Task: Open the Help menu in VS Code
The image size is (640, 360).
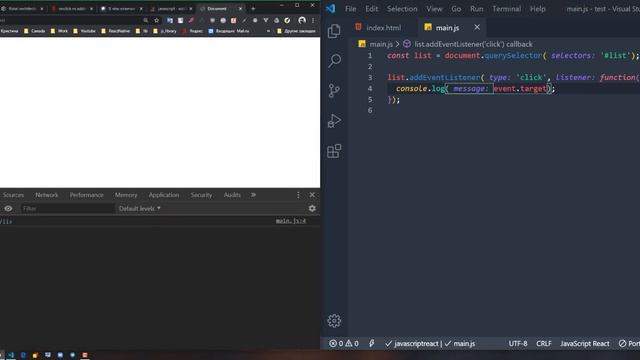Action: pos(538,9)
